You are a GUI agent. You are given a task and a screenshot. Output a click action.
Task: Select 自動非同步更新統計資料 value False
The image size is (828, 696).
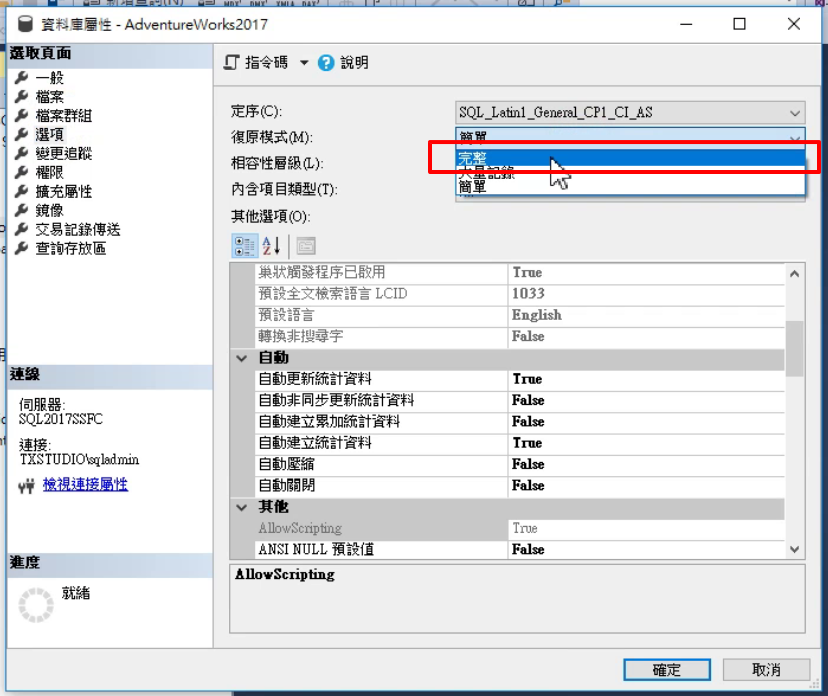click(x=647, y=400)
